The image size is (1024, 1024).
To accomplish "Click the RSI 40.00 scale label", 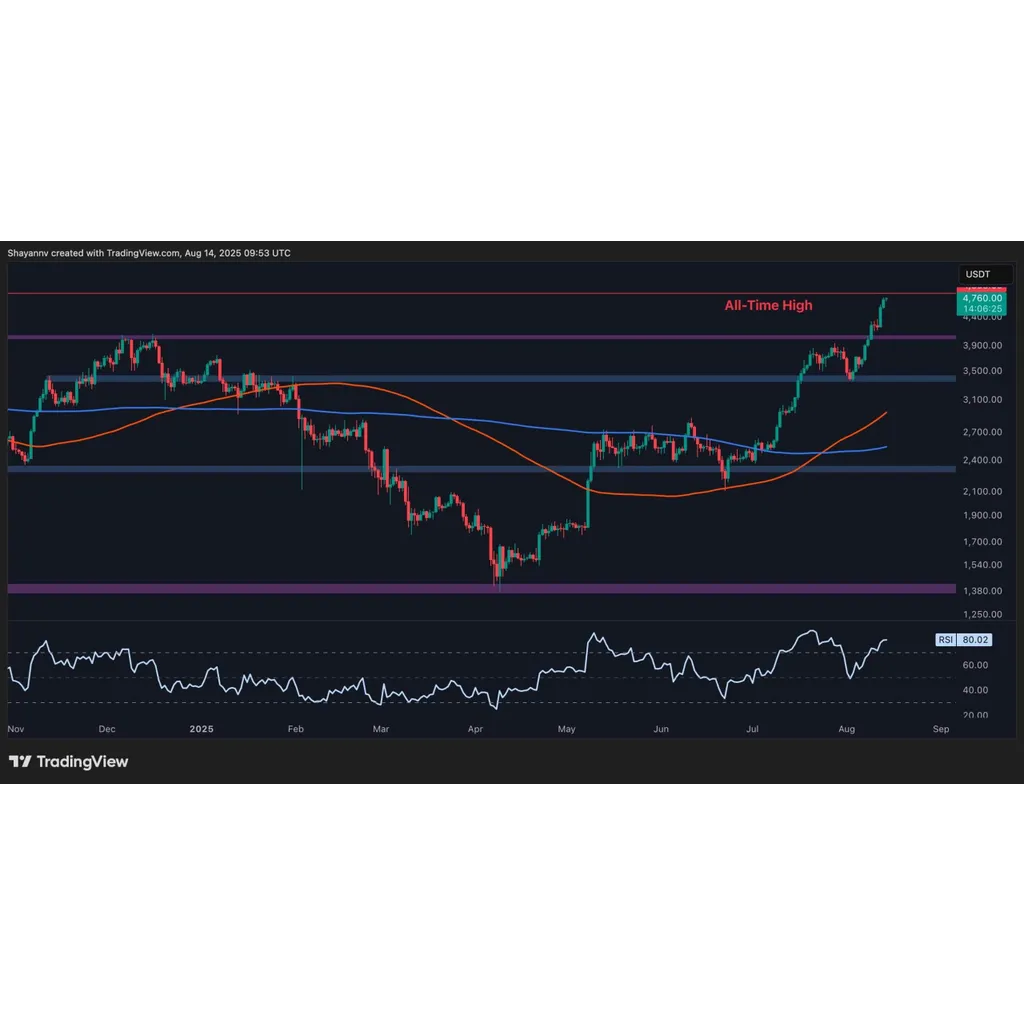I will (975, 690).
